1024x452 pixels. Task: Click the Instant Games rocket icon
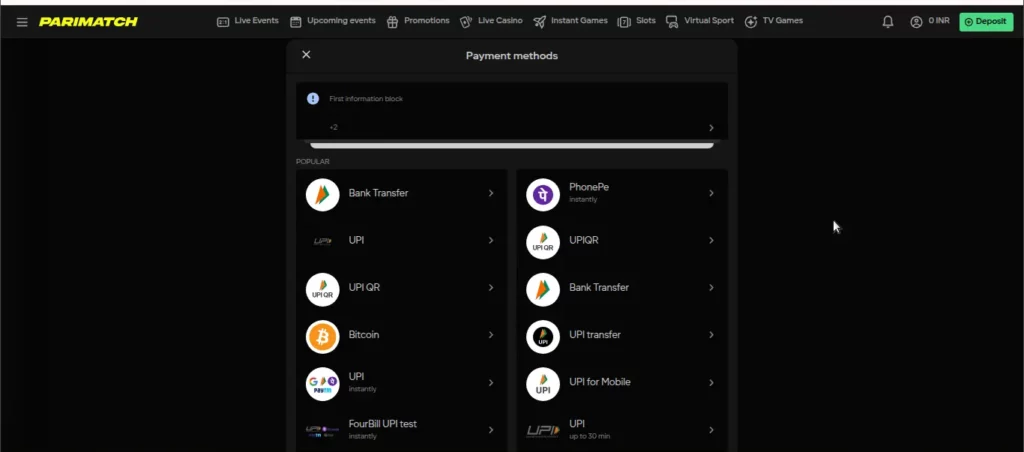(539, 22)
